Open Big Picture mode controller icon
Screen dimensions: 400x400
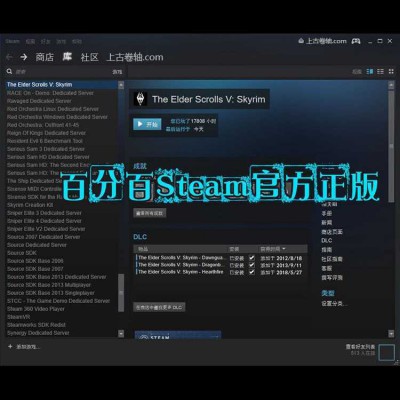click(x=356, y=41)
